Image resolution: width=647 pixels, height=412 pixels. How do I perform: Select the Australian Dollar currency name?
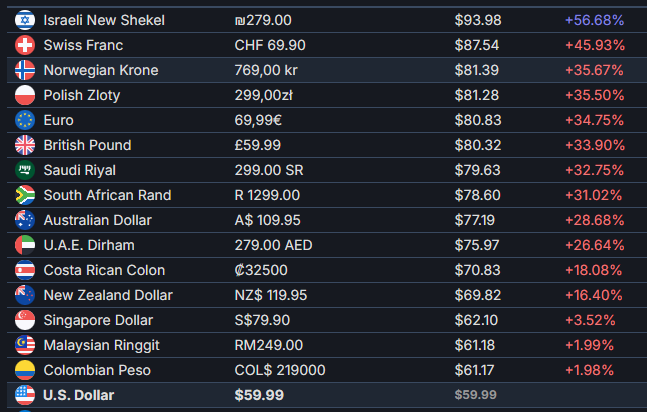[x=98, y=220]
